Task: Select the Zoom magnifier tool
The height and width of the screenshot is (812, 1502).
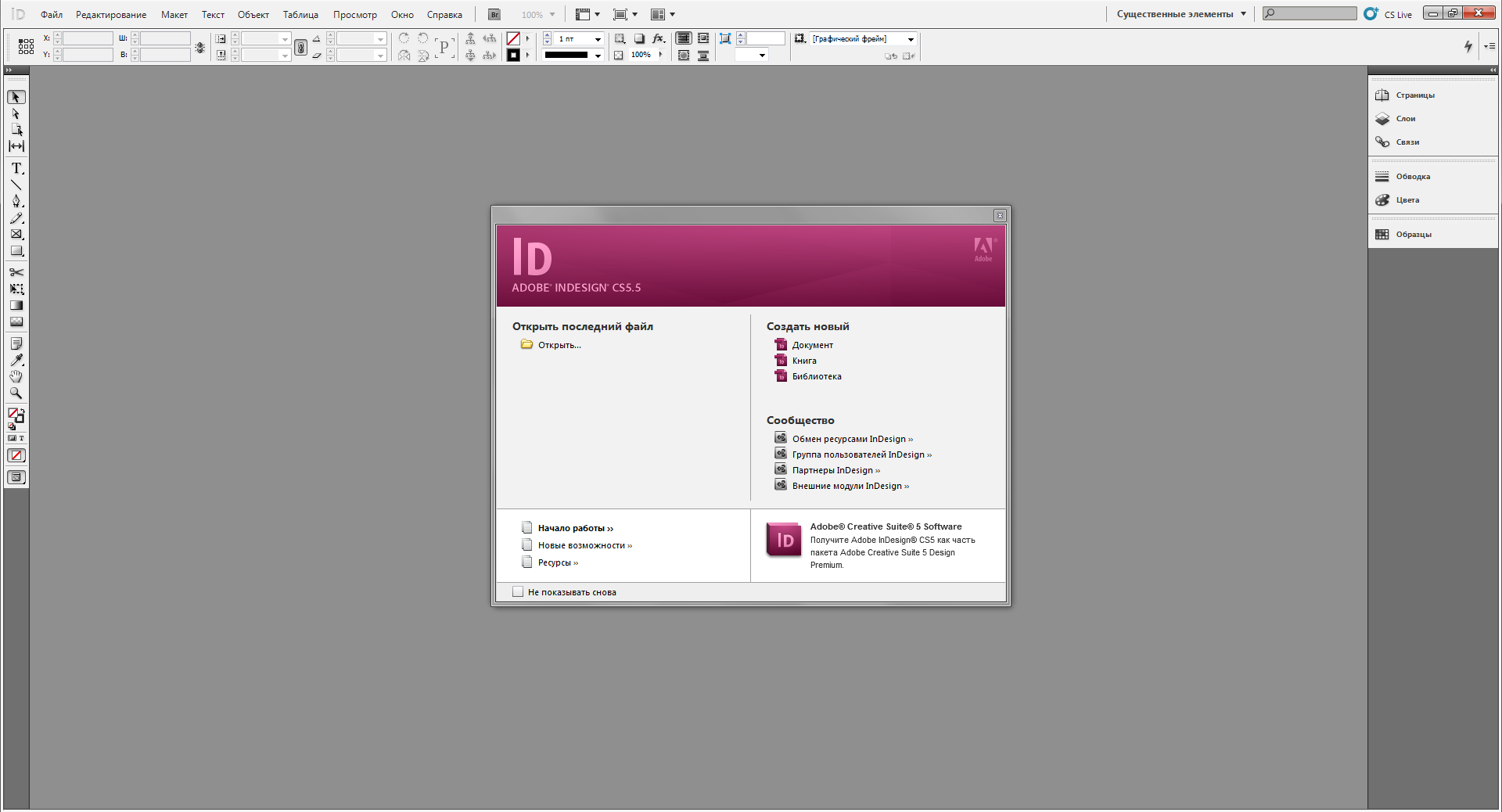Action: click(16, 393)
